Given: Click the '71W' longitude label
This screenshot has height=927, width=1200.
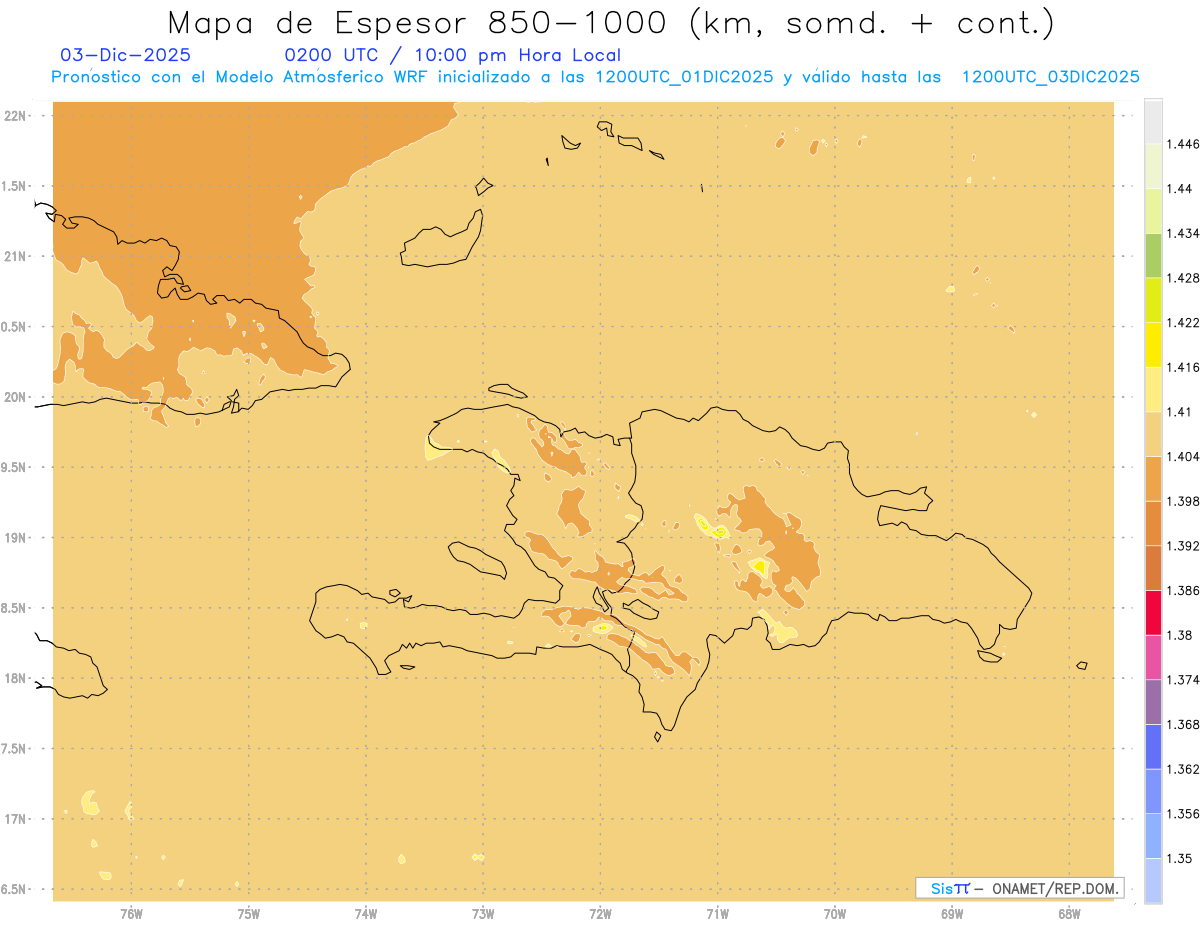Looking at the screenshot, I should 717,913.
